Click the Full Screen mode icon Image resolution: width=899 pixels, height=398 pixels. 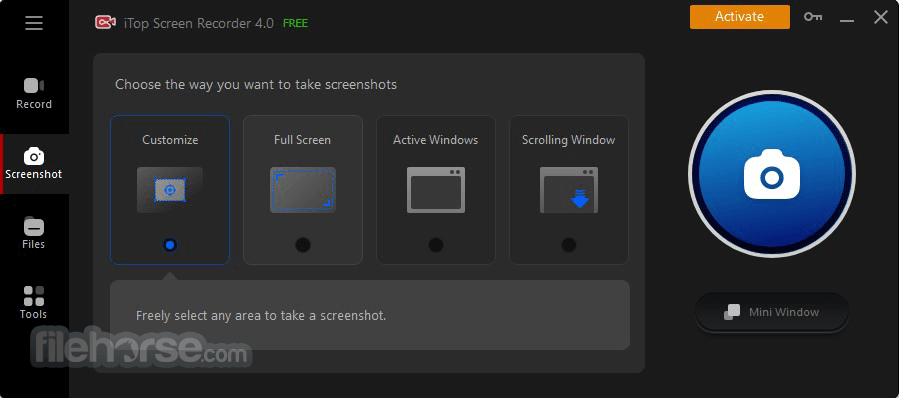303,190
